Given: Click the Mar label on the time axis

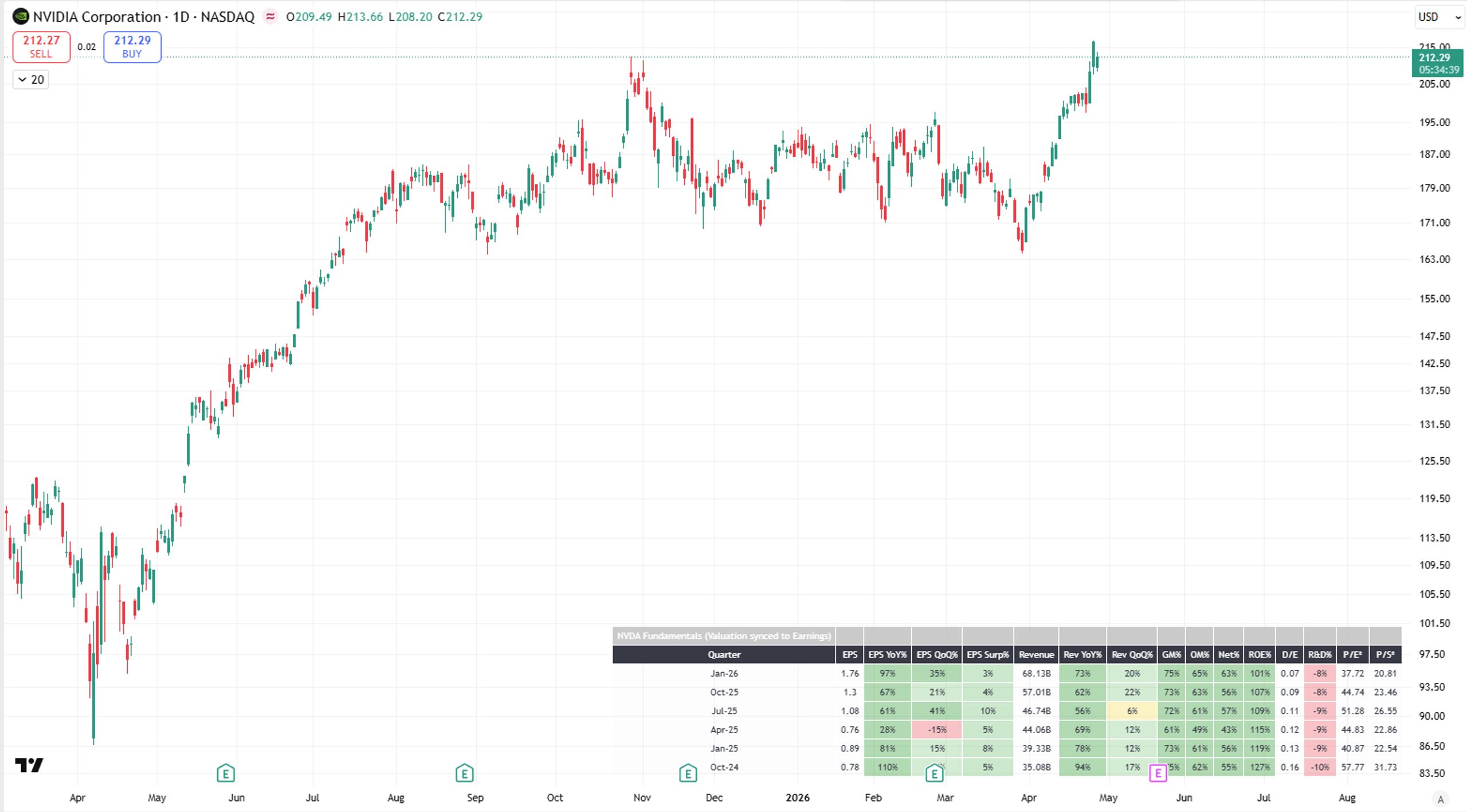Looking at the screenshot, I should 945,798.
